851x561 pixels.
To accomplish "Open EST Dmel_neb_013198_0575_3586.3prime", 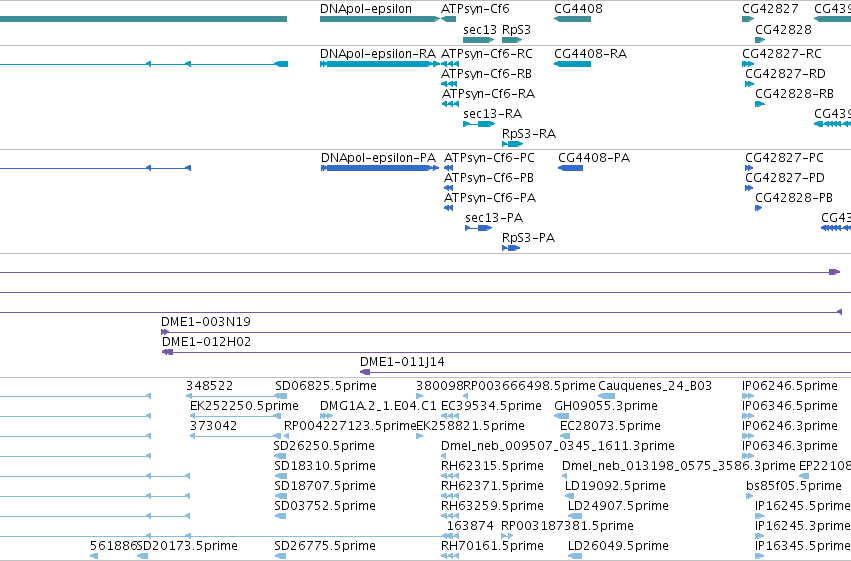I will click(x=678, y=466).
